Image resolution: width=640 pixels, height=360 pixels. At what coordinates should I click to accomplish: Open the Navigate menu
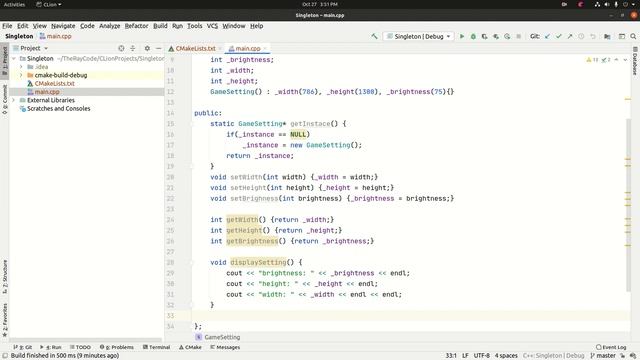[x=63, y=26]
